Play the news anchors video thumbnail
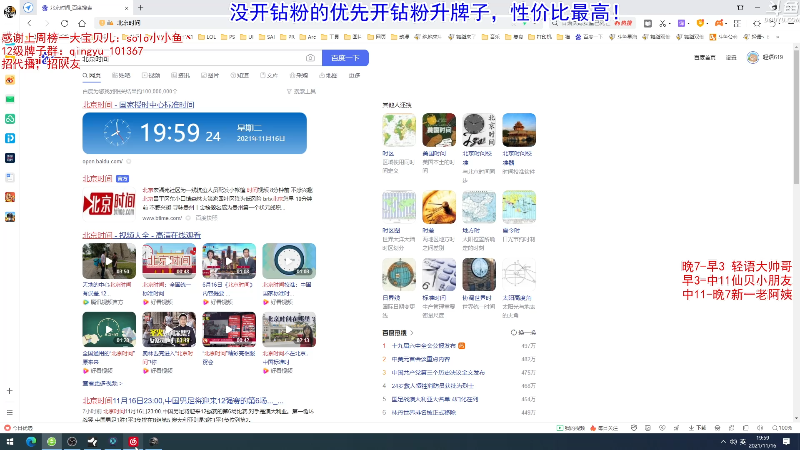 click(229, 261)
